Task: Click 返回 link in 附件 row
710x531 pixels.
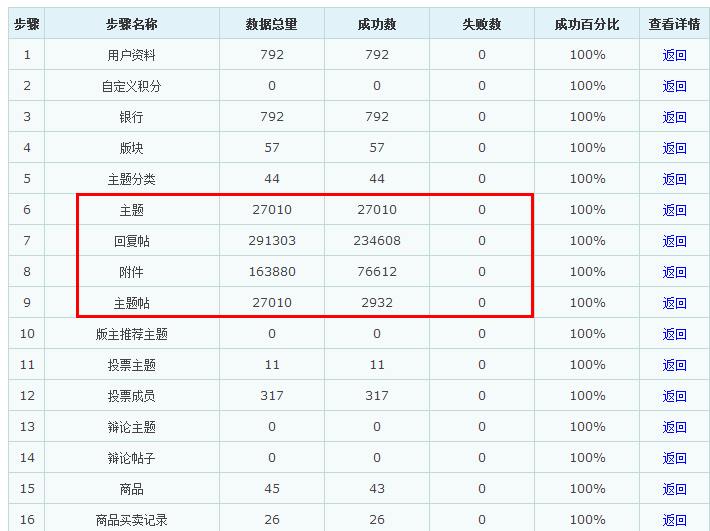Action: (674, 272)
